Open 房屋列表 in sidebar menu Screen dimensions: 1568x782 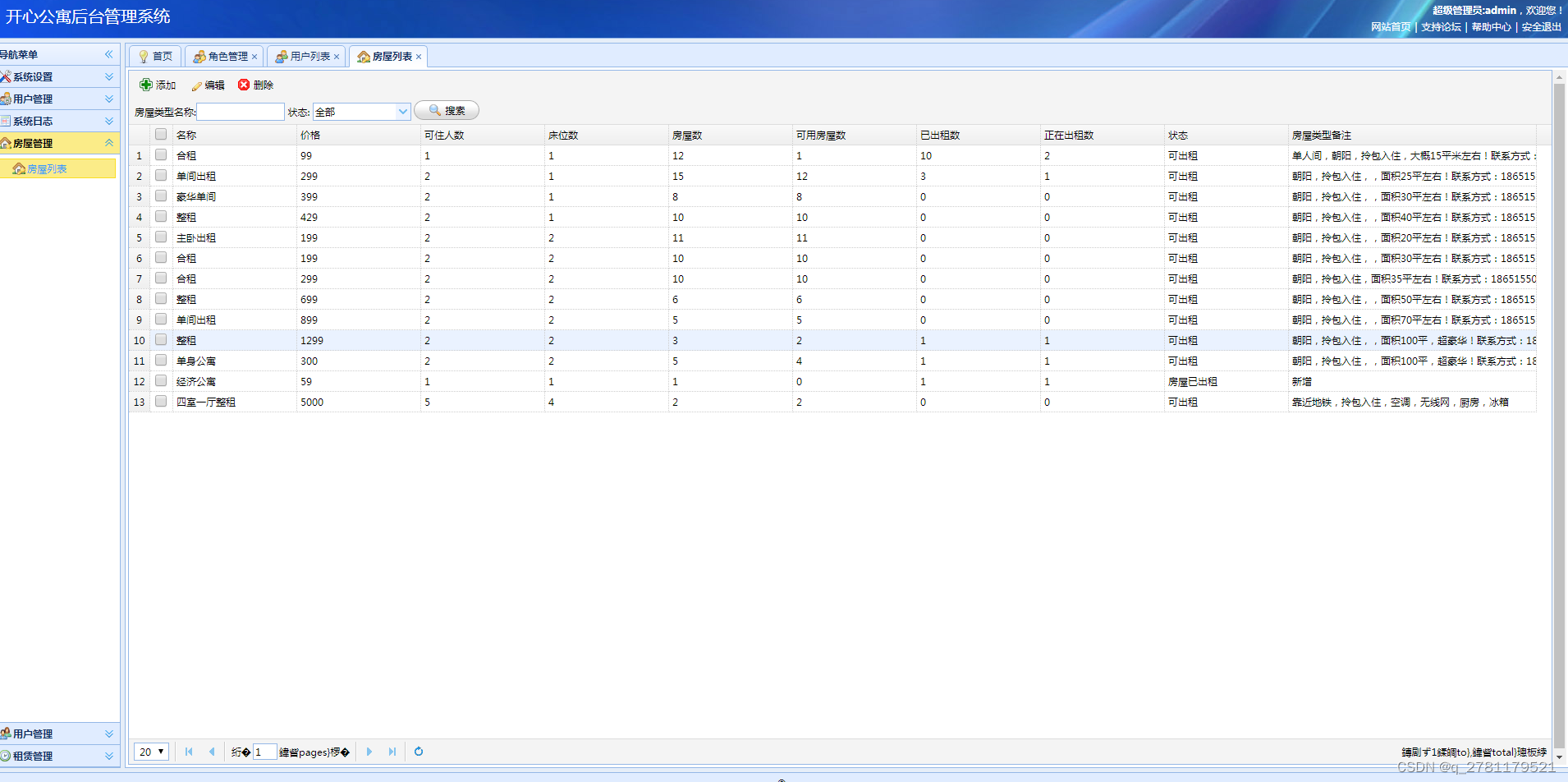(x=57, y=168)
